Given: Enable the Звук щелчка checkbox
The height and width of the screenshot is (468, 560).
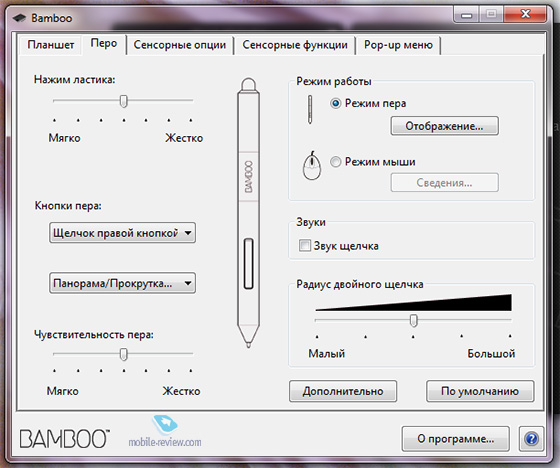Looking at the screenshot, I should [x=304, y=245].
